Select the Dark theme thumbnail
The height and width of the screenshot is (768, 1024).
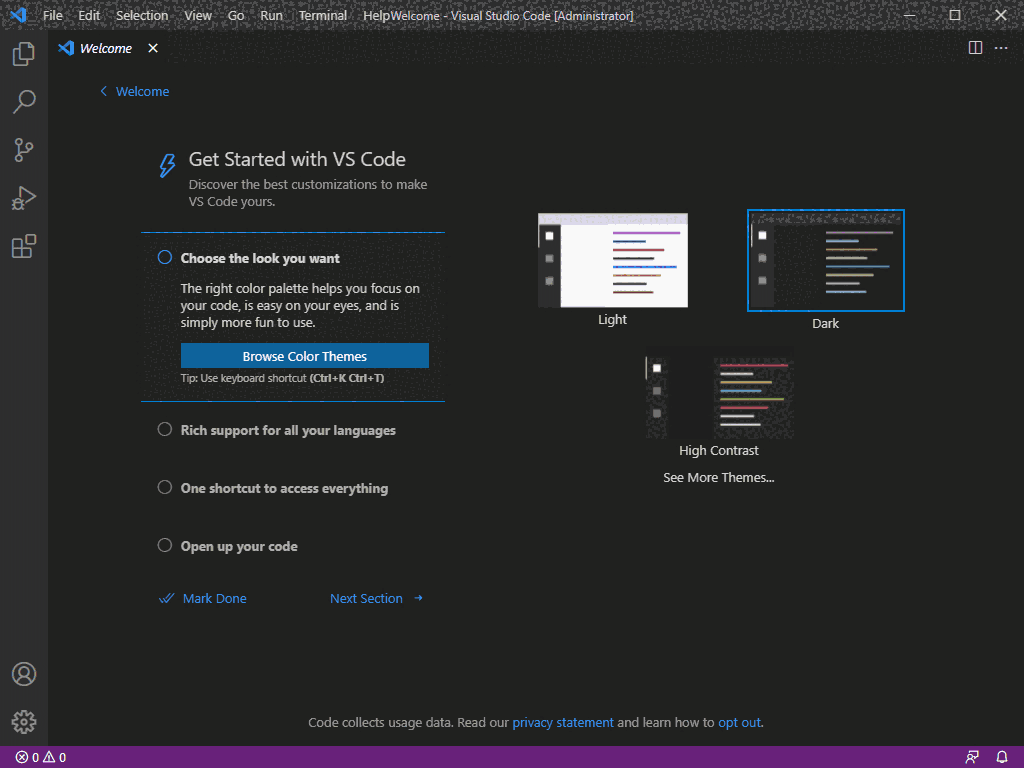point(825,260)
